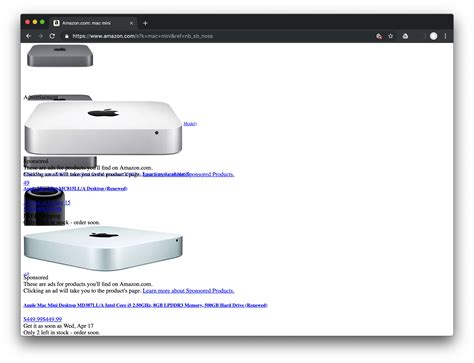Open the Chrome profile avatar

click(433, 36)
